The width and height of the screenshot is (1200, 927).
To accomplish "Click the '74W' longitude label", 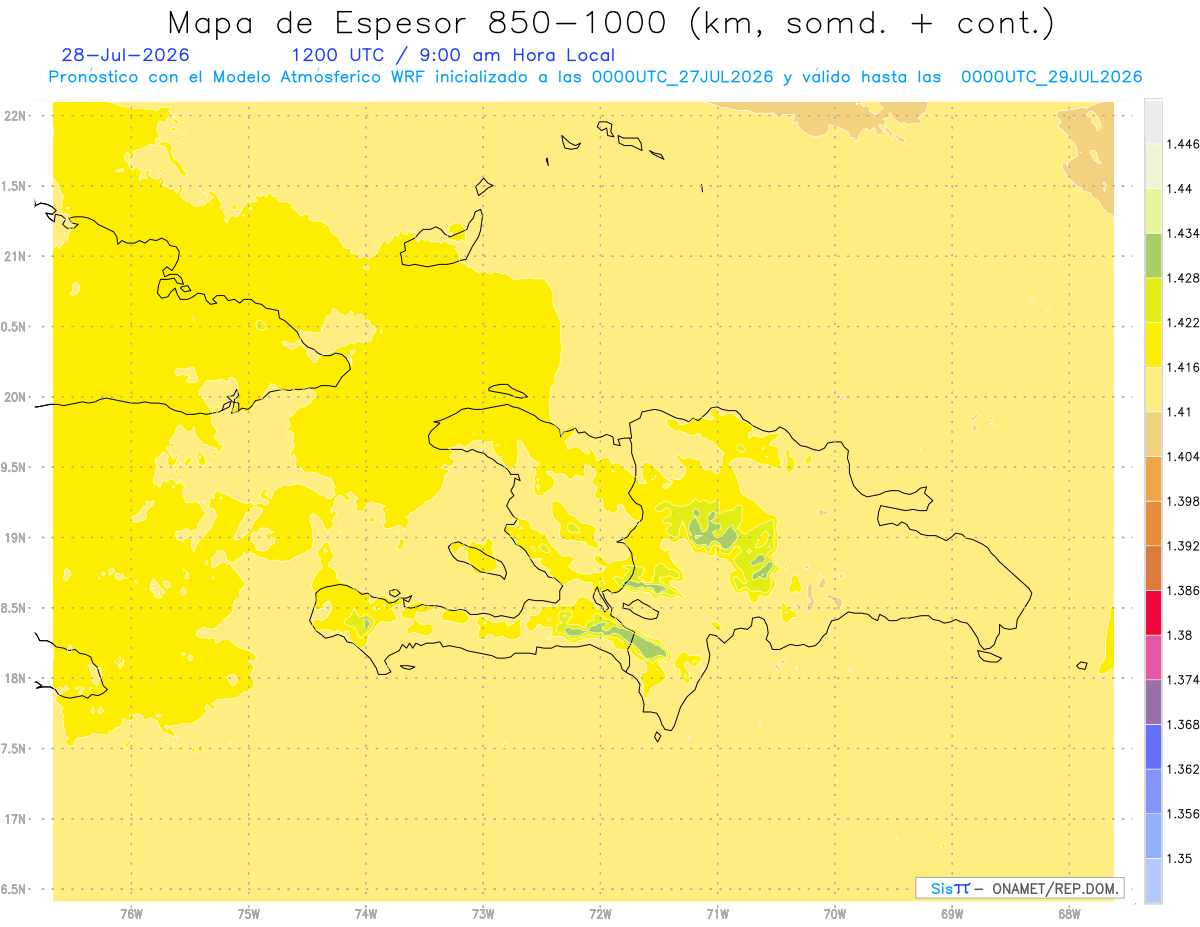I will click(366, 914).
